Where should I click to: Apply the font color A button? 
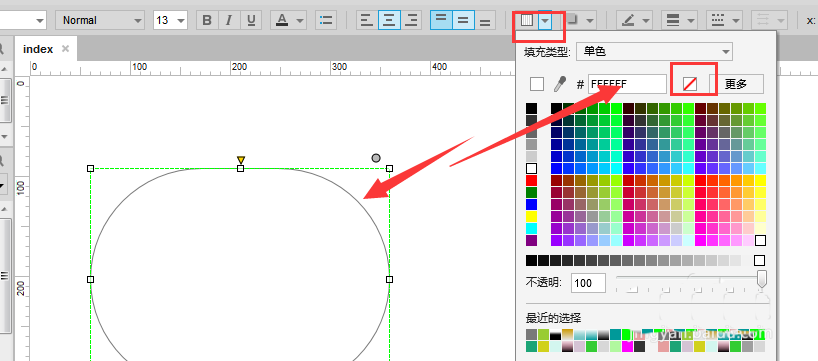click(282, 20)
